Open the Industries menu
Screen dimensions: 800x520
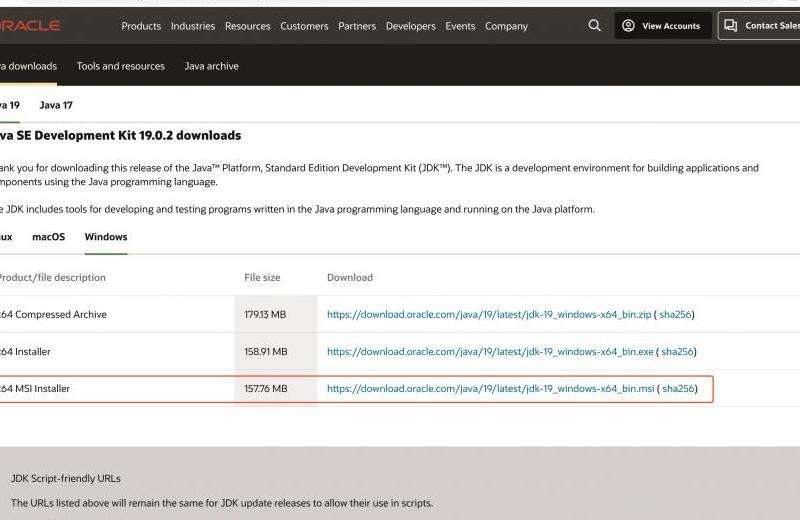[x=193, y=26]
